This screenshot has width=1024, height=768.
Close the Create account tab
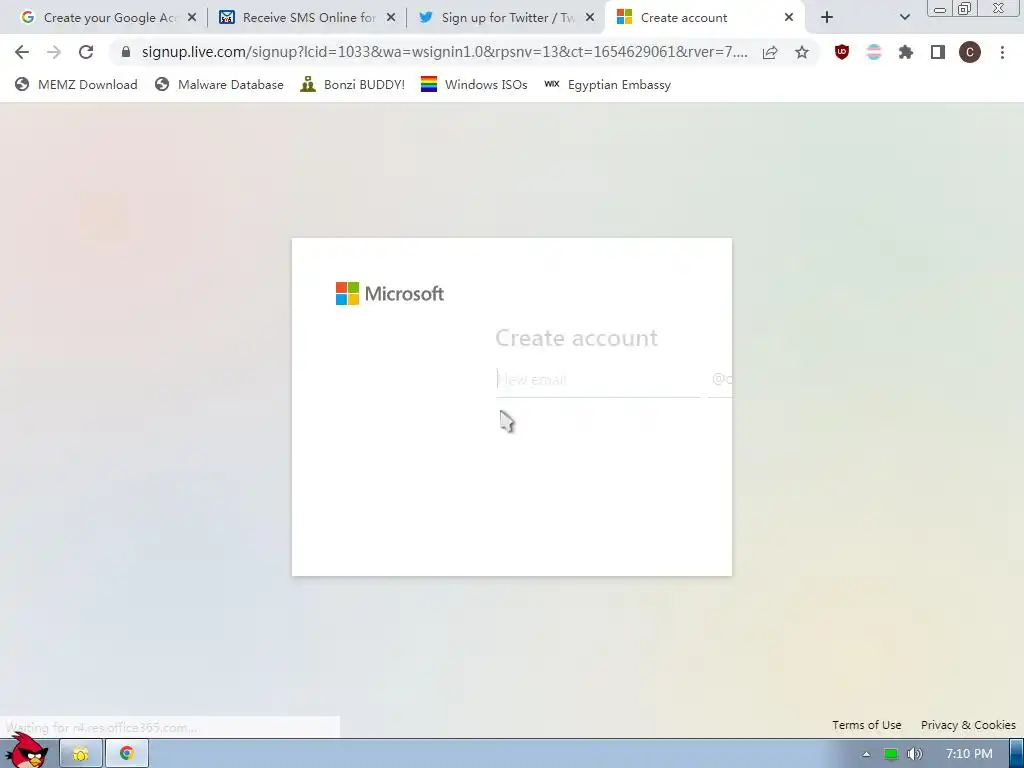click(x=789, y=18)
